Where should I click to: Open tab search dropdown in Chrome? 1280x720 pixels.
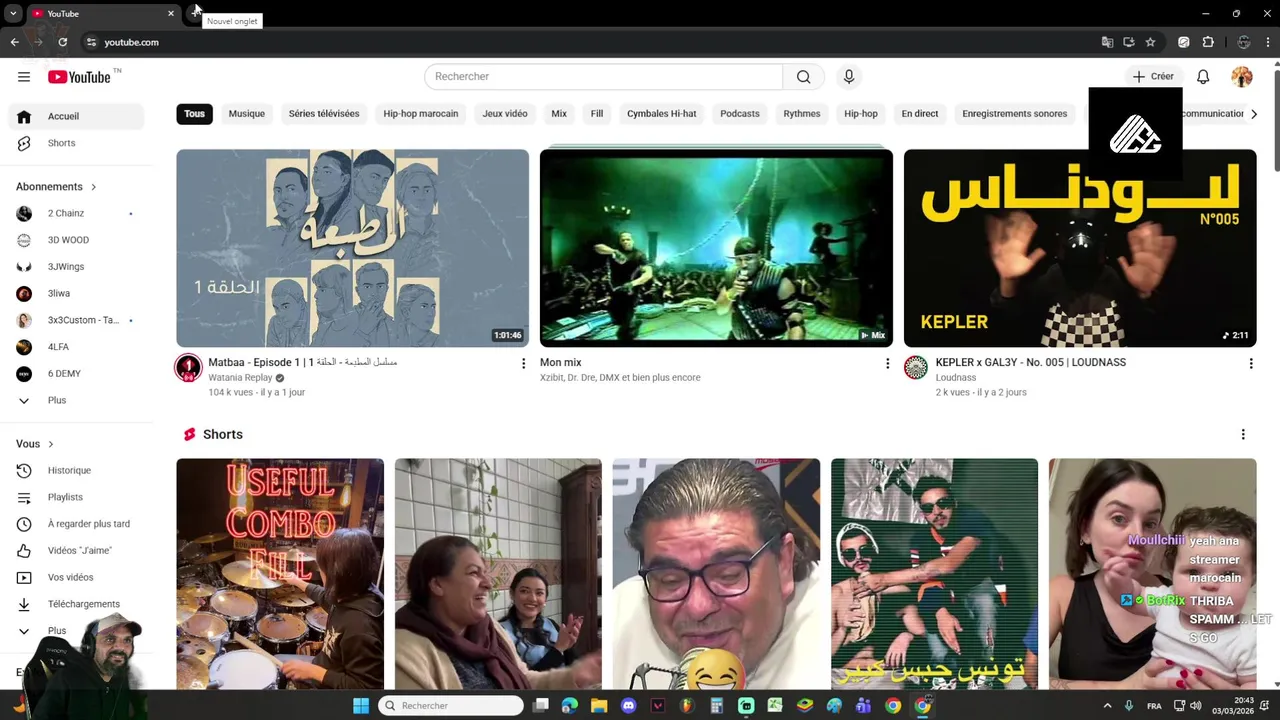click(x=13, y=13)
